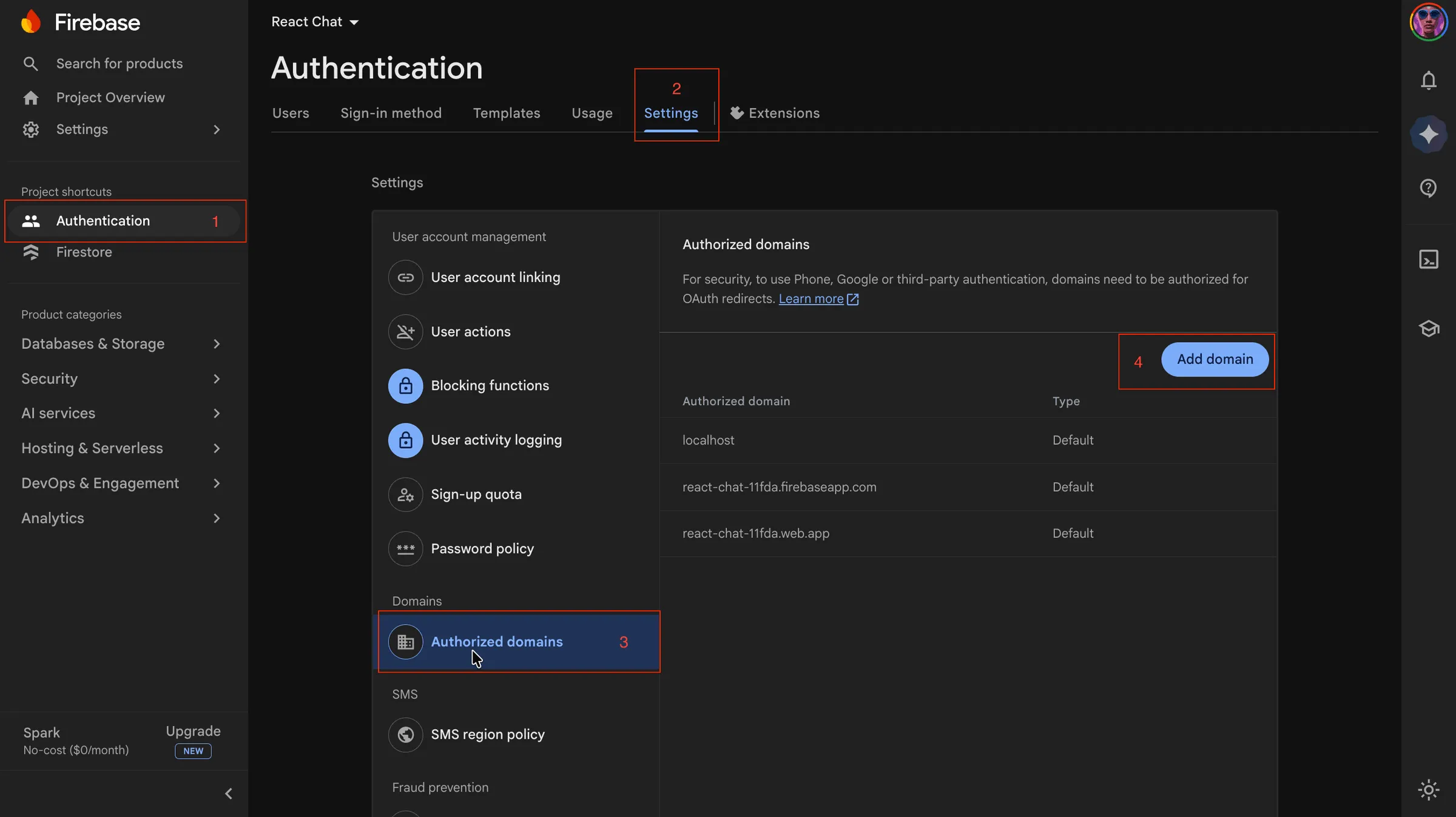The image size is (1456, 817).
Task: Open the learning graduation cap icon
Action: click(1429, 328)
